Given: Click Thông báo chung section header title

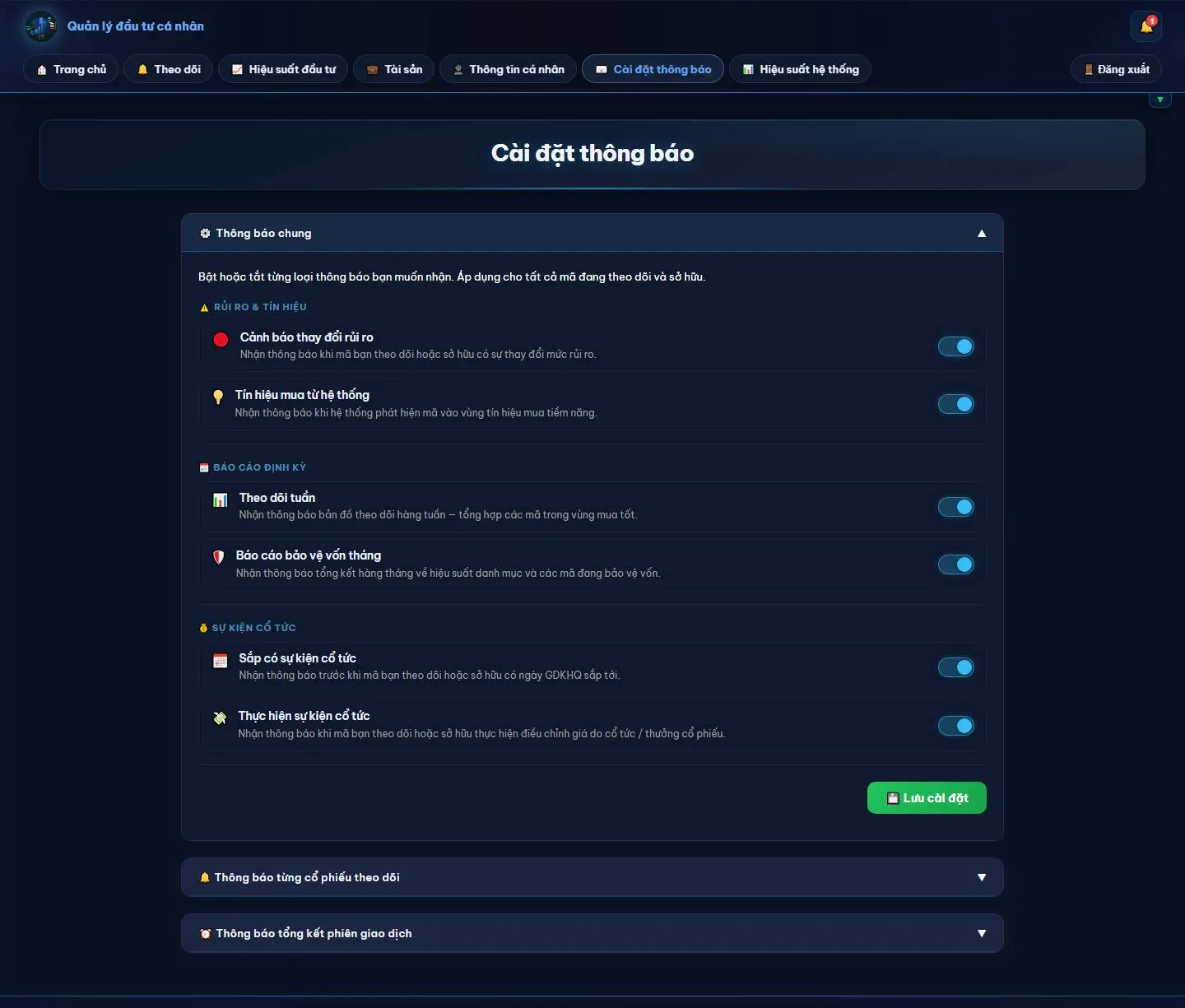Looking at the screenshot, I should [263, 234].
